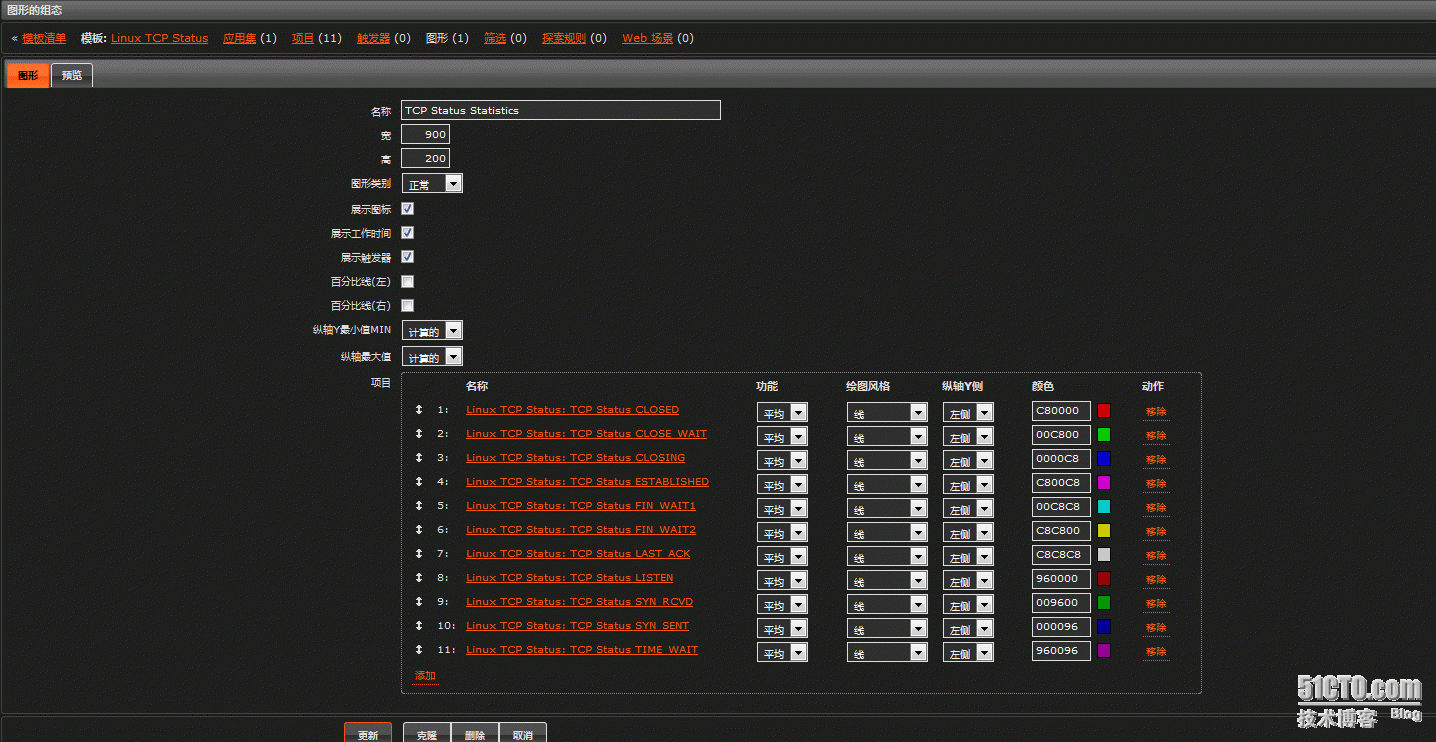Image resolution: width=1436 pixels, height=742 pixels.
Task: Open the 项目 navigation link
Action: pos(303,38)
